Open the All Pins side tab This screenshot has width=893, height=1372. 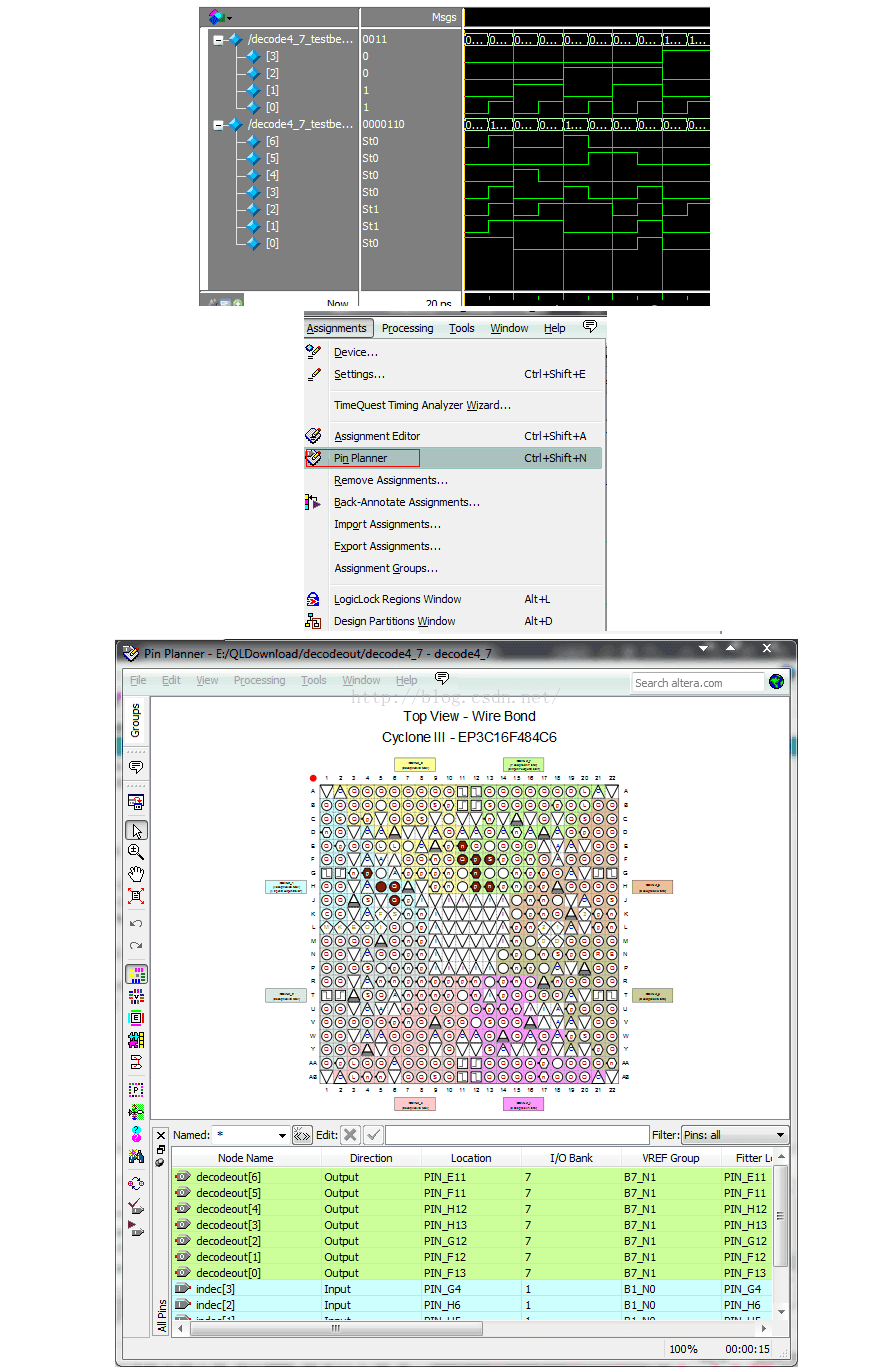point(162,1315)
